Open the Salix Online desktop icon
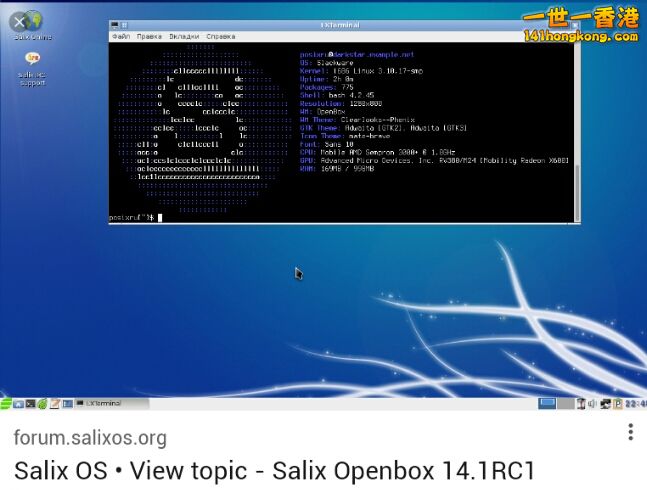The width and height of the screenshot is (647, 490). pyautogui.click(x=31, y=26)
